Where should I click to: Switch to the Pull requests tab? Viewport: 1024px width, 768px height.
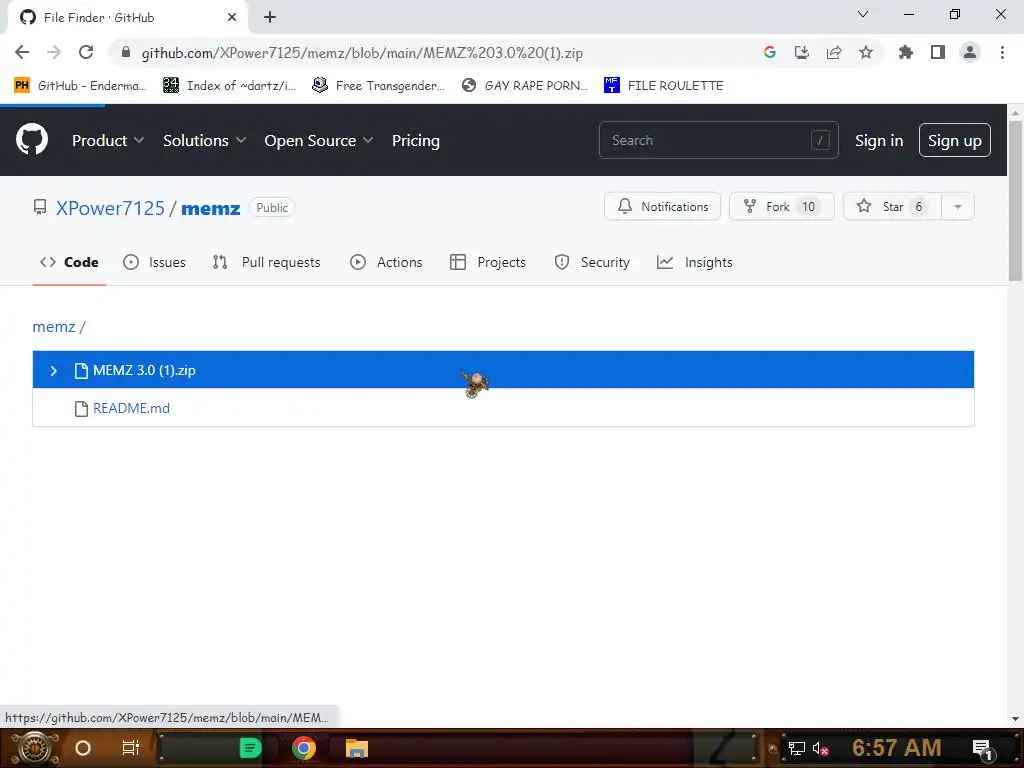(x=266, y=262)
